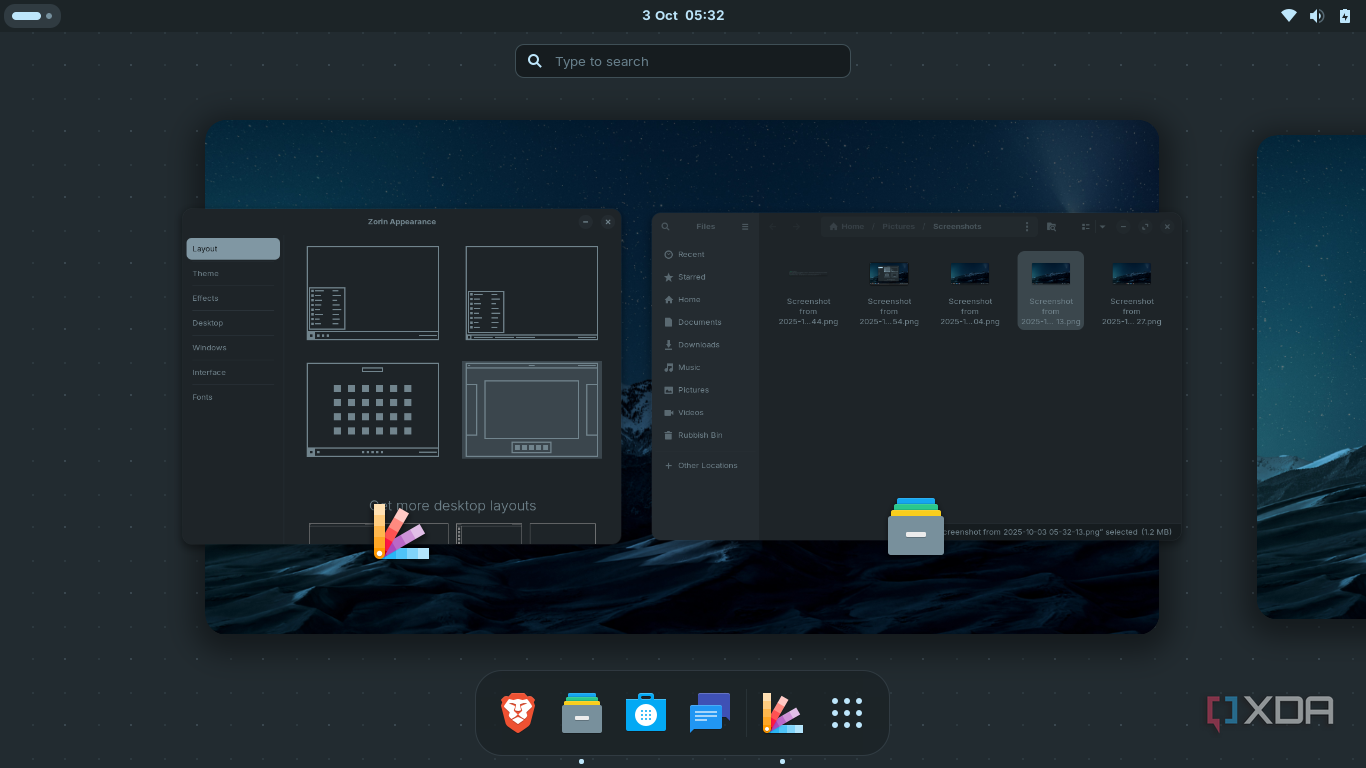Open the view options dropdown arrow in Files

[1102, 226]
